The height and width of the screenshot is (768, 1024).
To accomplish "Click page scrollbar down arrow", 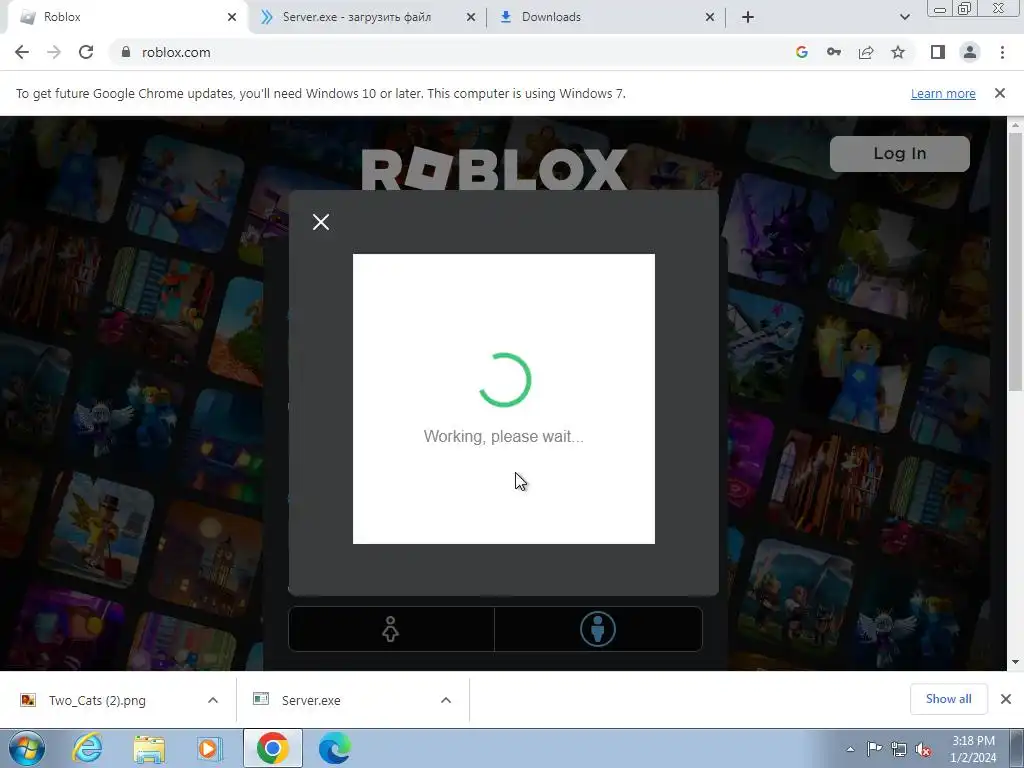I will (1015, 662).
